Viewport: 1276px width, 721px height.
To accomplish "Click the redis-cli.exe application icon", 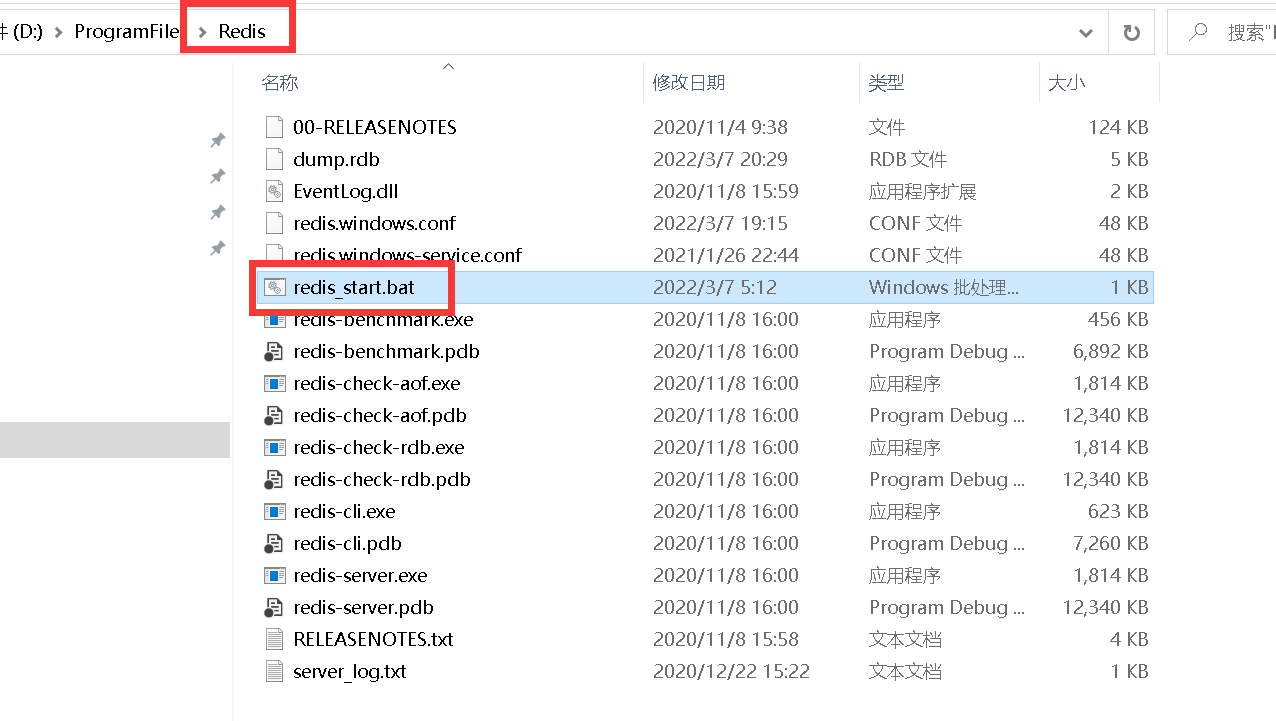I will coord(274,511).
